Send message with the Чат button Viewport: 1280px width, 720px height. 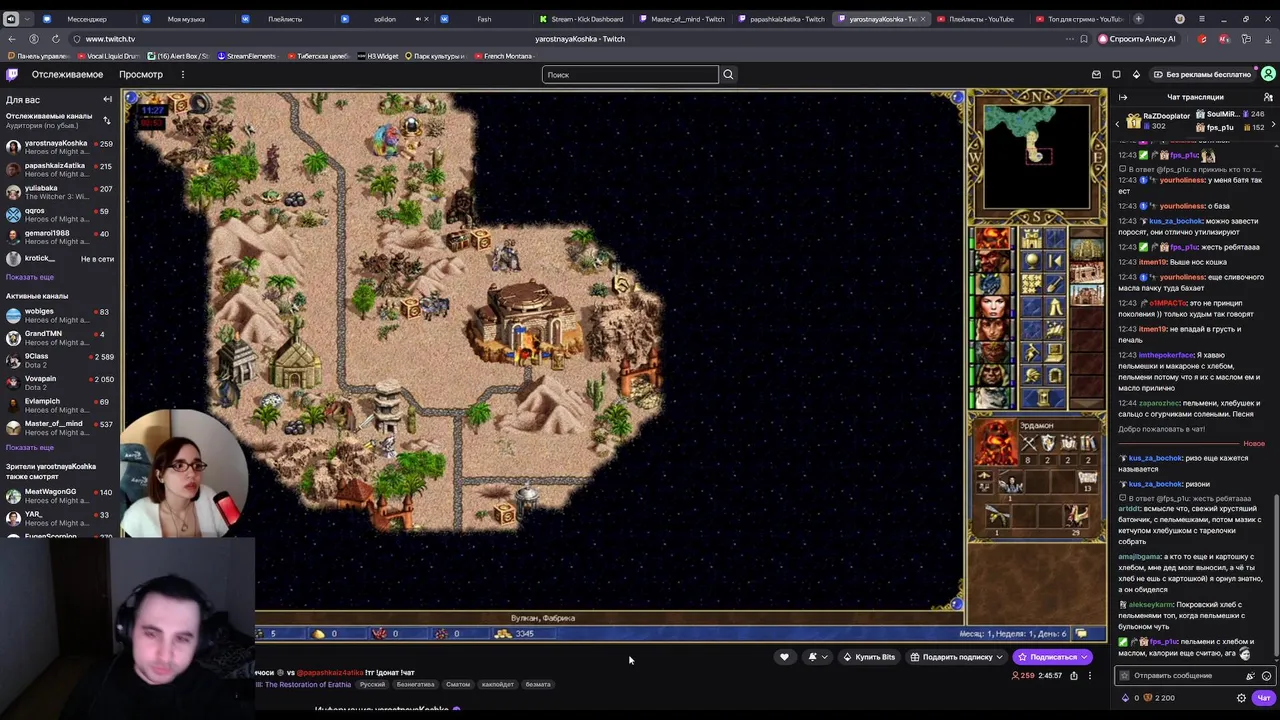tap(1264, 698)
